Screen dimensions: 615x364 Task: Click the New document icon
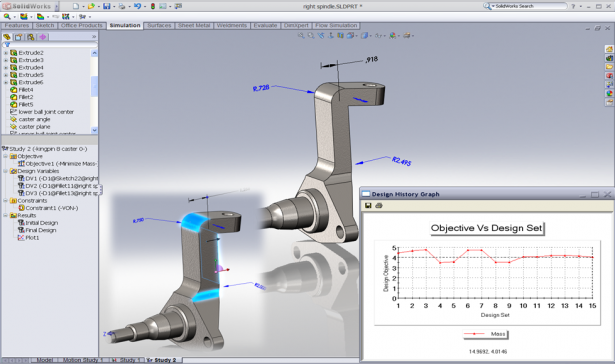[x=76, y=6]
